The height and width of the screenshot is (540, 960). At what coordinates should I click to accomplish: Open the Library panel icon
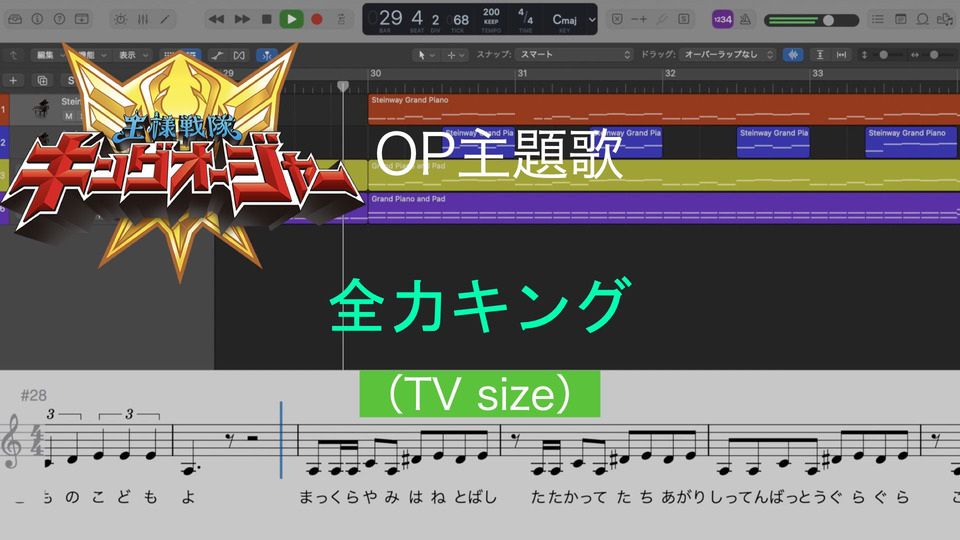15,19
